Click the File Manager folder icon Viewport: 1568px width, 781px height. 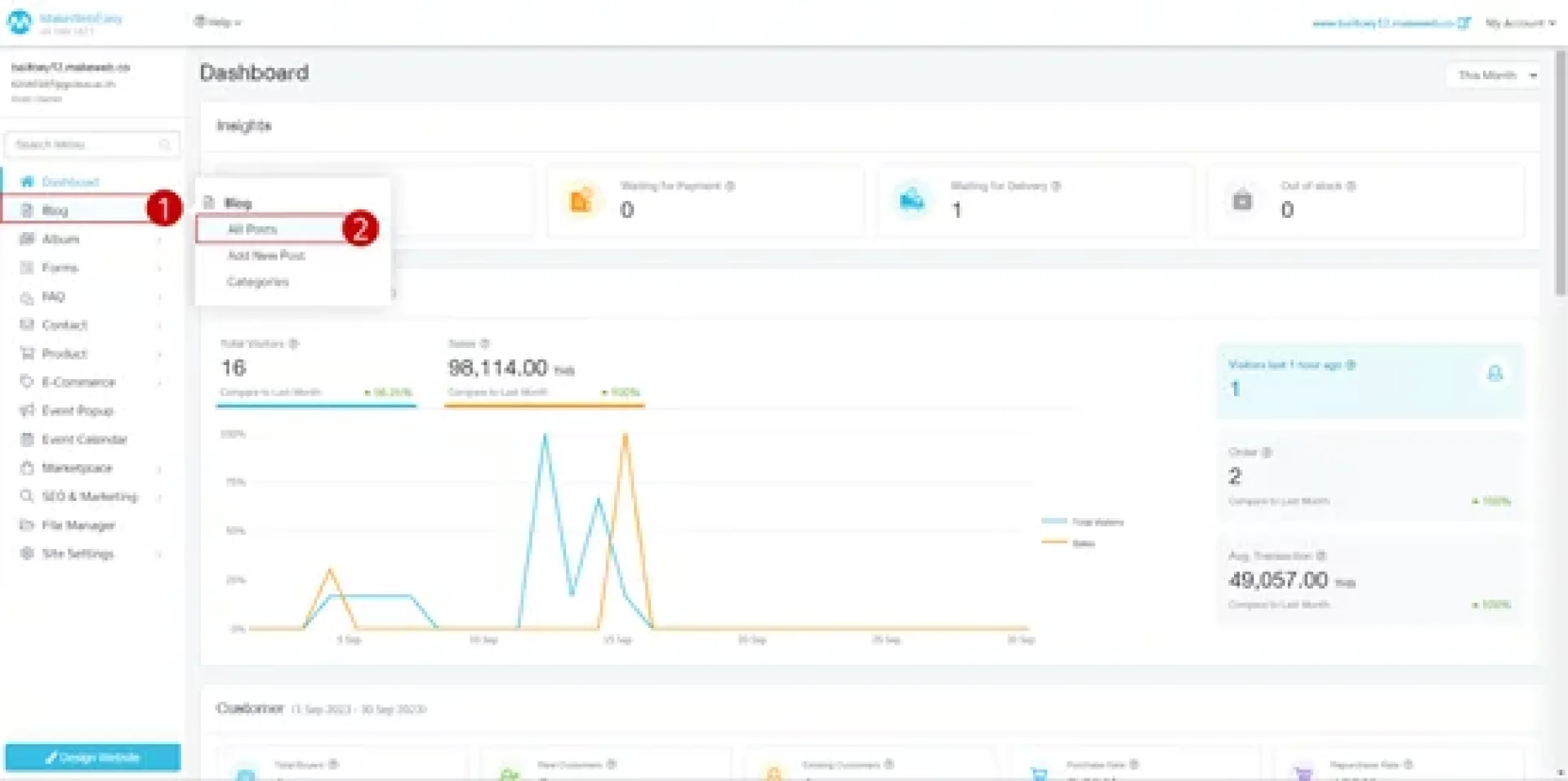click(x=27, y=525)
